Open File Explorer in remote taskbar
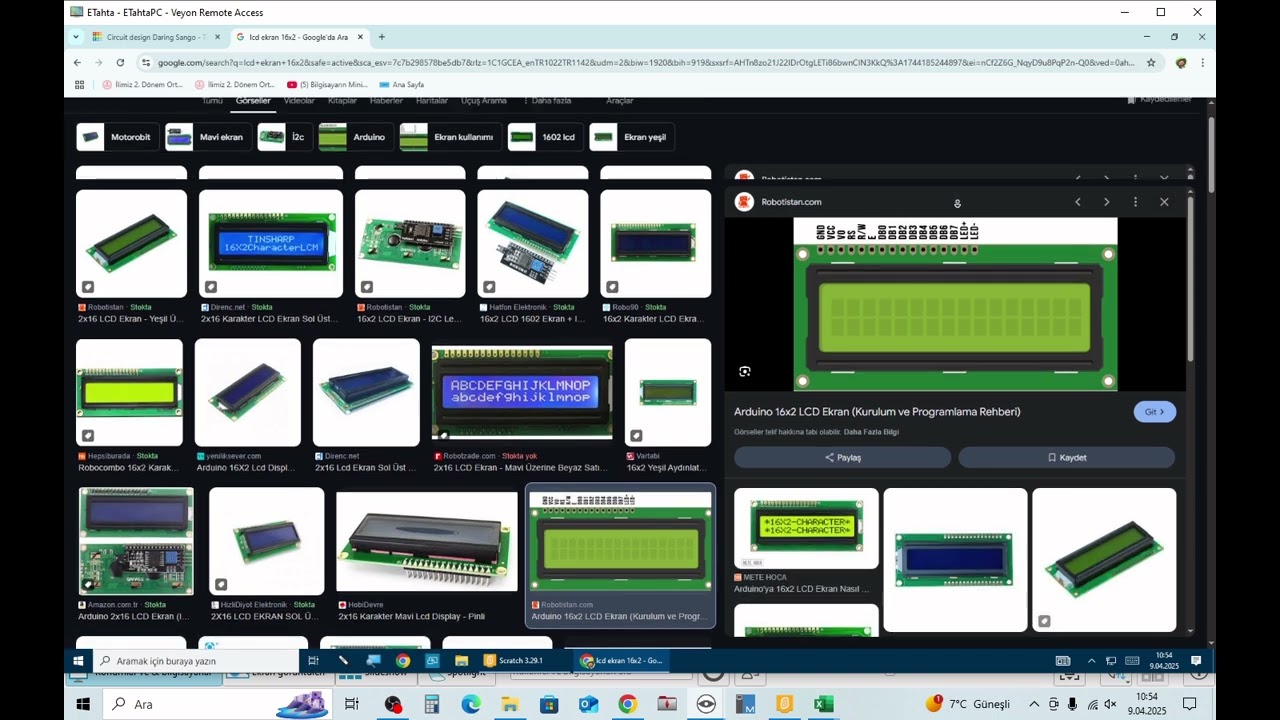The image size is (1280, 720). (461, 661)
